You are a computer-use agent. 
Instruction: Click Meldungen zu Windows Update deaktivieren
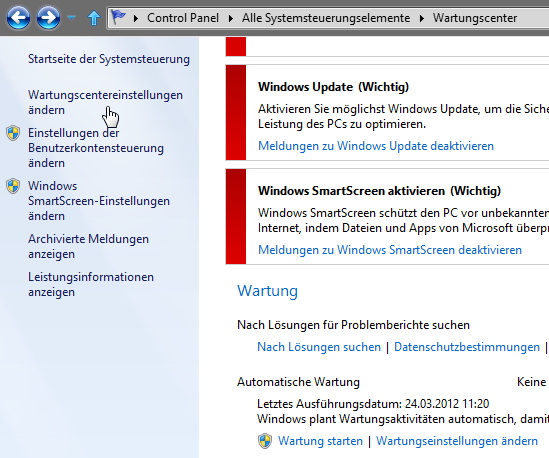[x=376, y=146]
